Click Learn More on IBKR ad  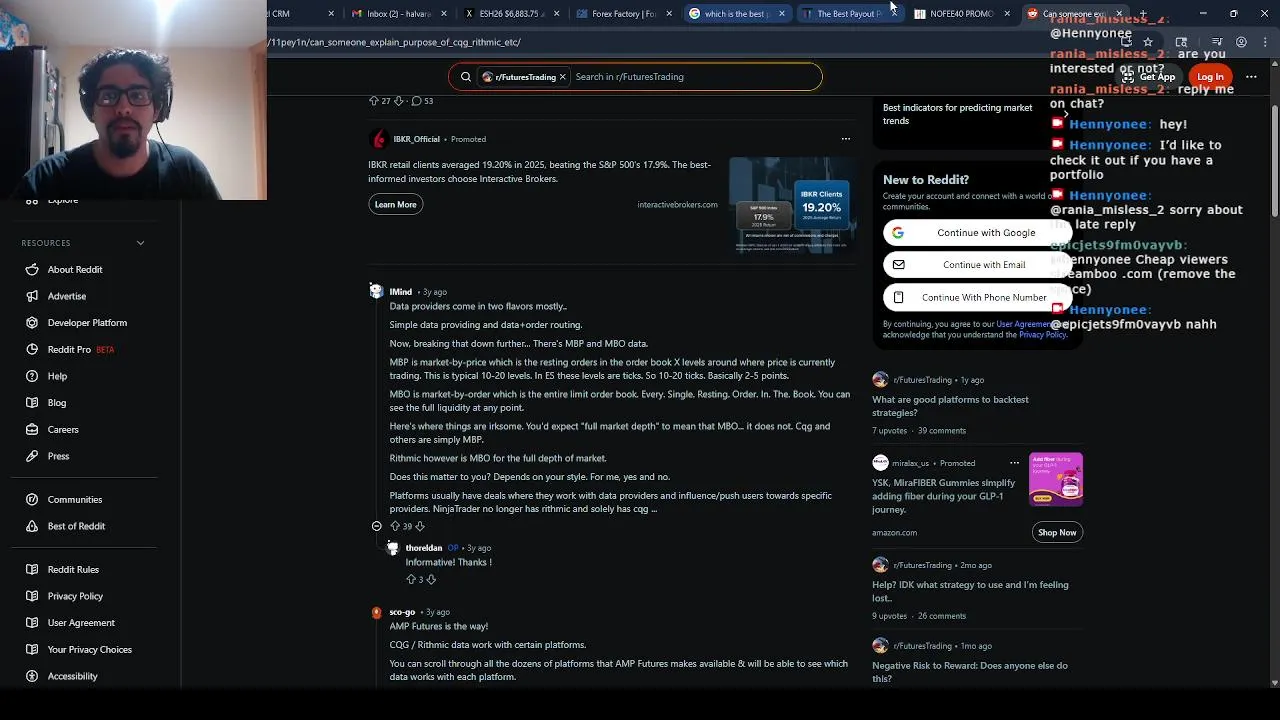(x=395, y=204)
